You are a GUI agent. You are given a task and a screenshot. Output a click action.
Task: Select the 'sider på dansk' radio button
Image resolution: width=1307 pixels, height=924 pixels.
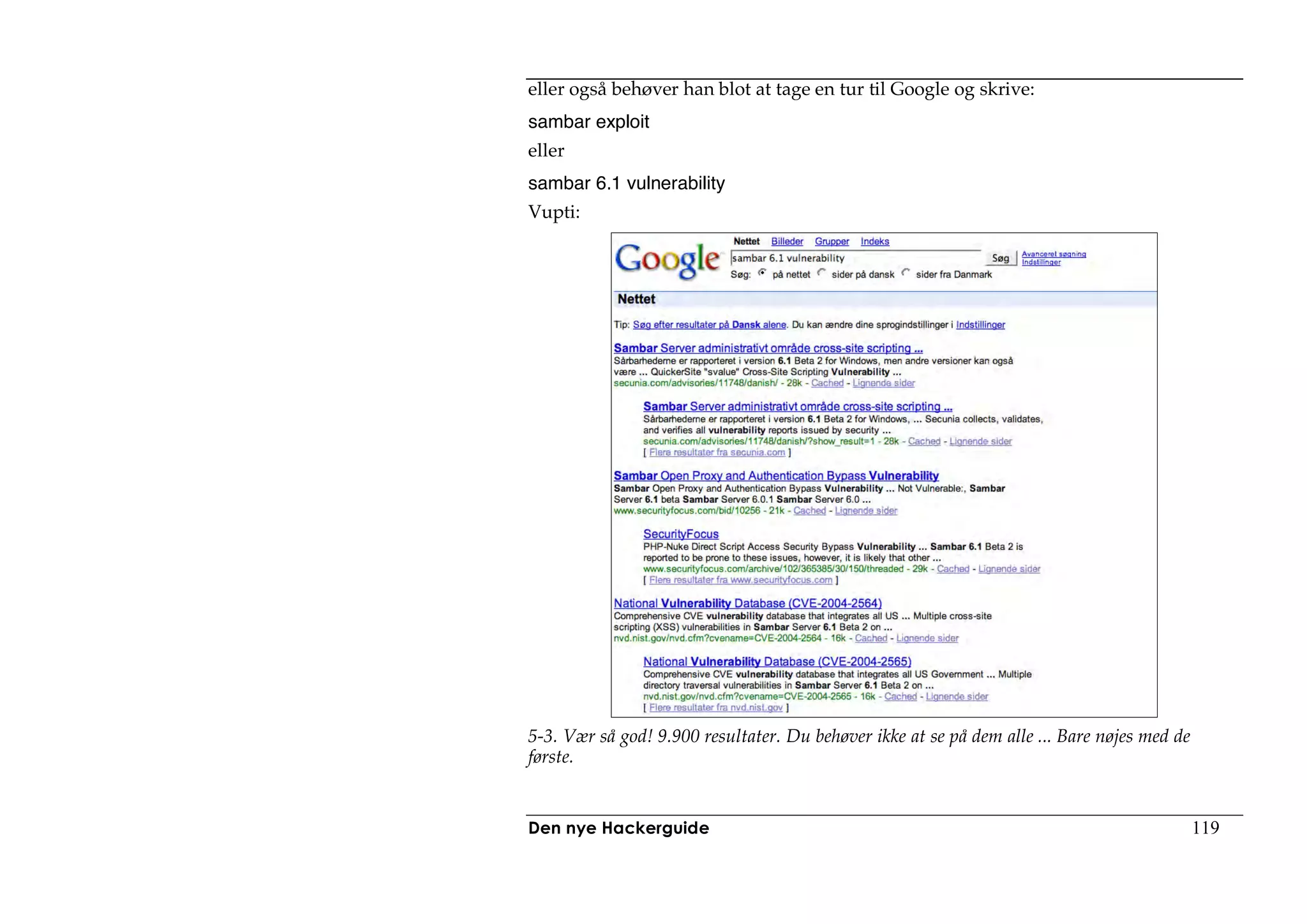tap(821, 273)
